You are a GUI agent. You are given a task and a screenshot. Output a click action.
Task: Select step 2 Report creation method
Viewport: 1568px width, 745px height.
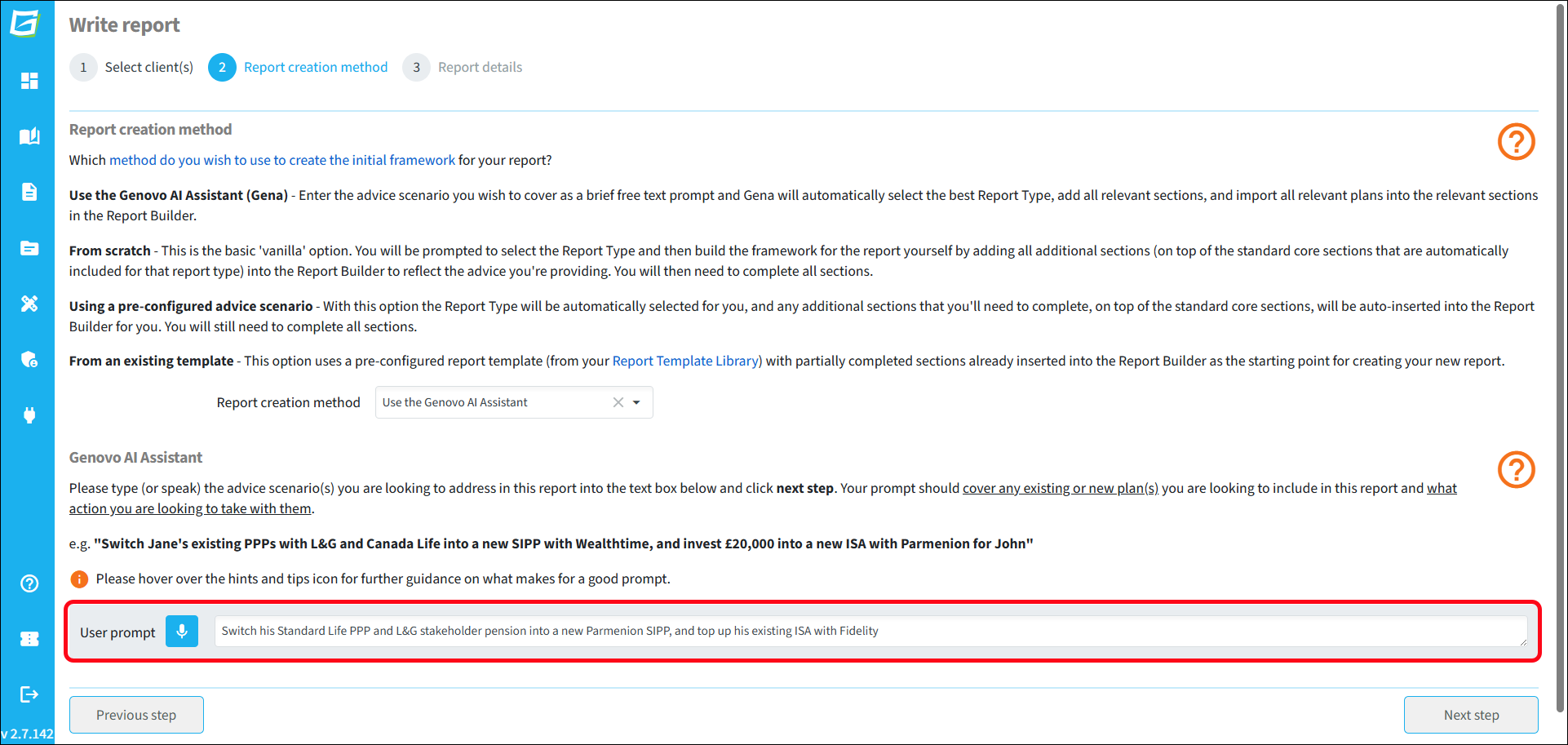click(299, 67)
